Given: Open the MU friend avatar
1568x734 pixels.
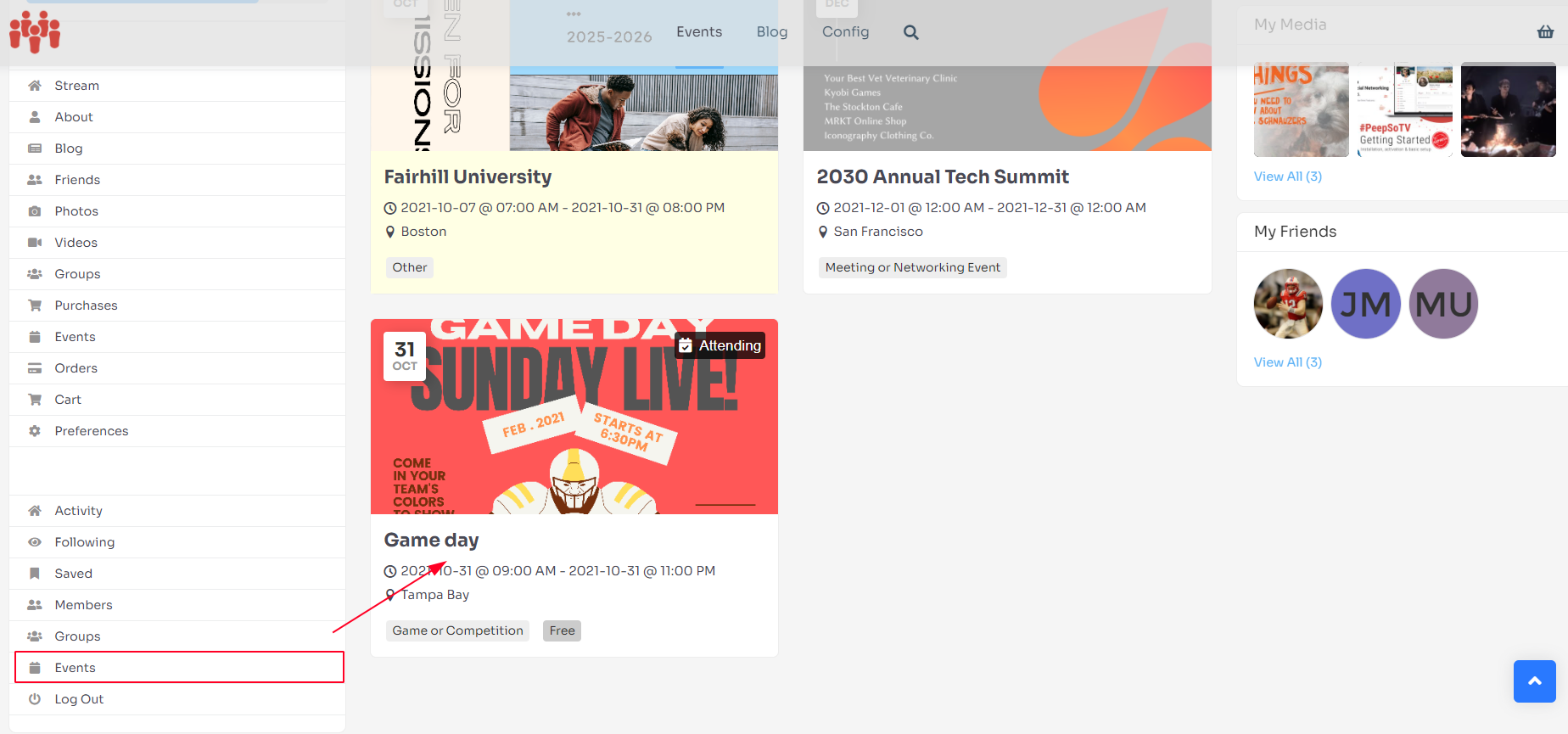Looking at the screenshot, I should [1444, 304].
